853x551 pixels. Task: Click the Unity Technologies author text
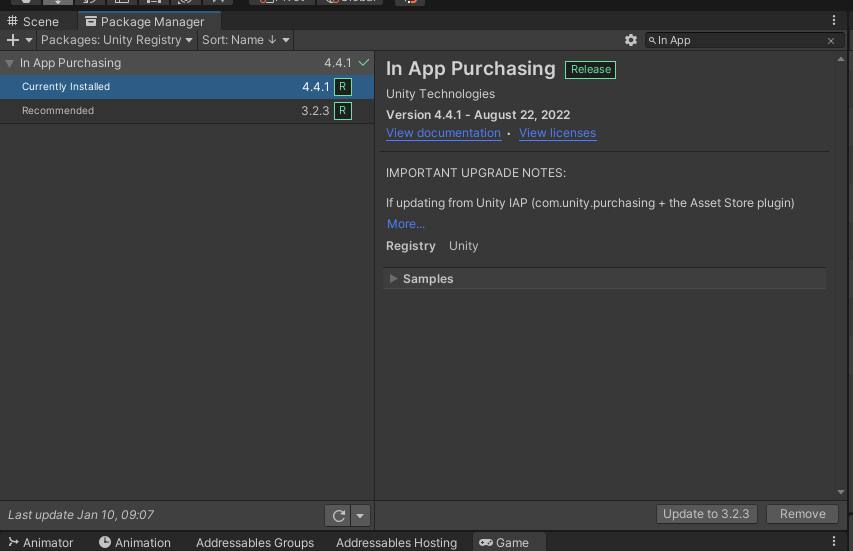(441, 94)
